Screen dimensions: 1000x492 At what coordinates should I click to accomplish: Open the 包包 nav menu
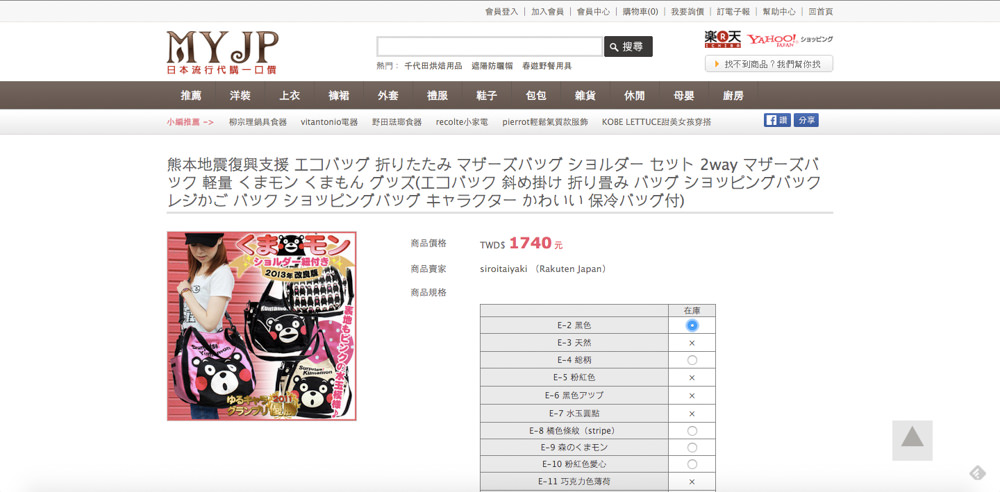click(536, 95)
